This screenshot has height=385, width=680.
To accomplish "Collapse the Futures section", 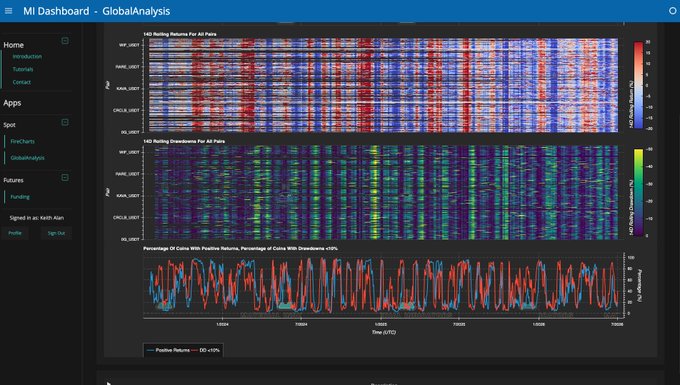I will click(x=65, y=178).
